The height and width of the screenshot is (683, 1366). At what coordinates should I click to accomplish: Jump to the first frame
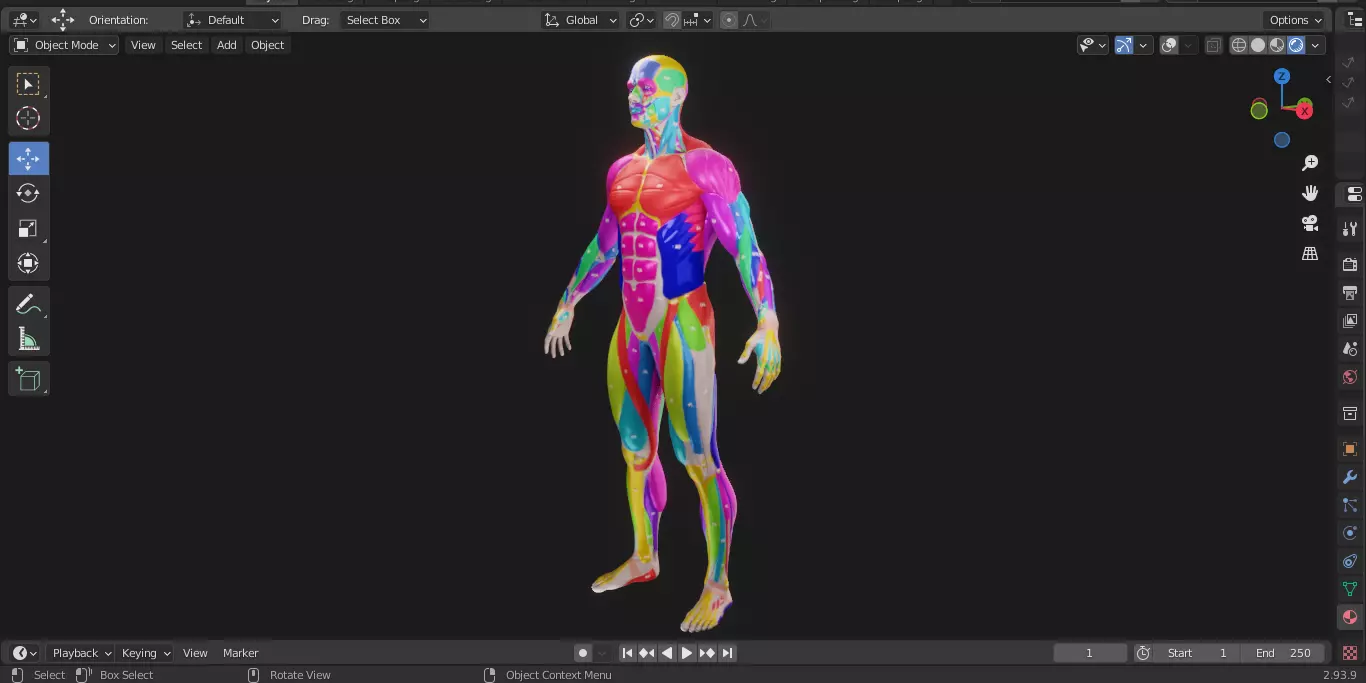tap(627, 653)
